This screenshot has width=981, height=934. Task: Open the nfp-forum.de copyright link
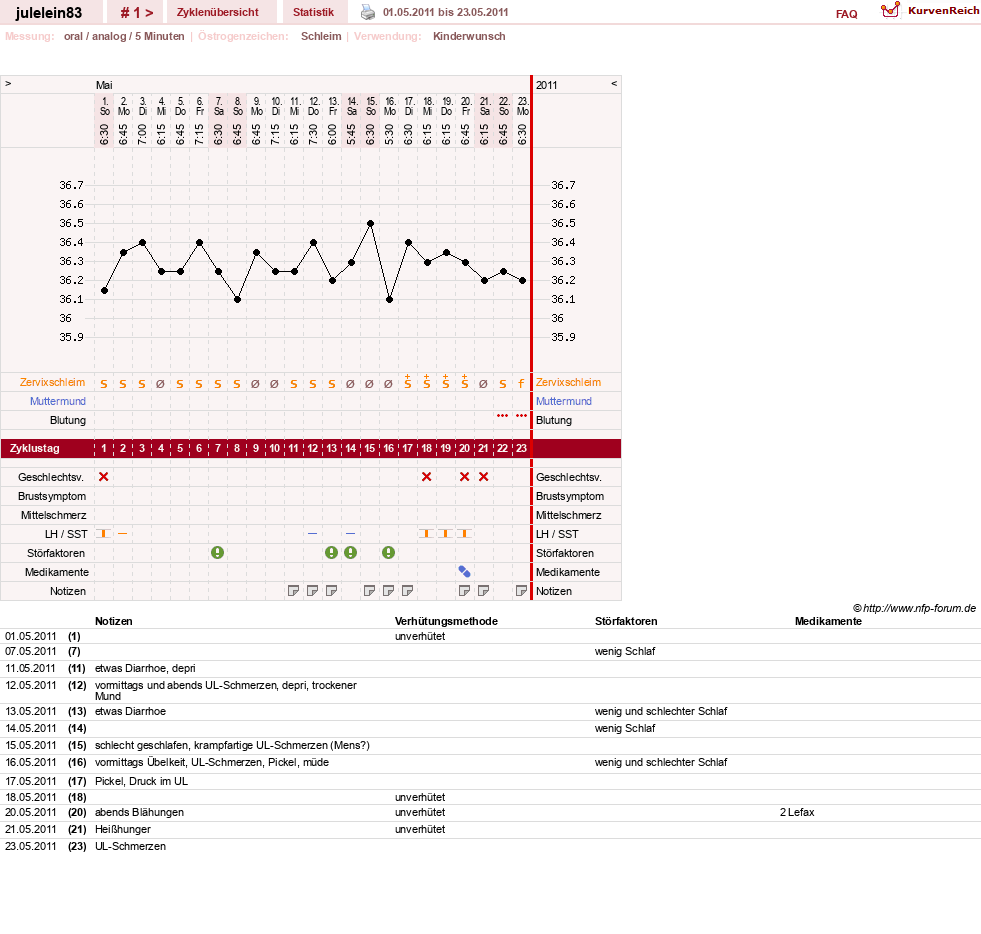915,608
